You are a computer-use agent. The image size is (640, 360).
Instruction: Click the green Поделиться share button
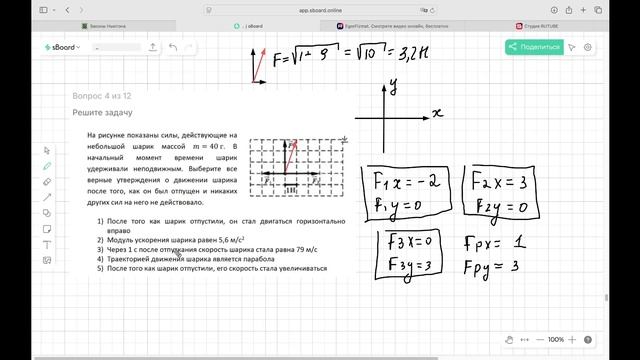tap(534, 47)
